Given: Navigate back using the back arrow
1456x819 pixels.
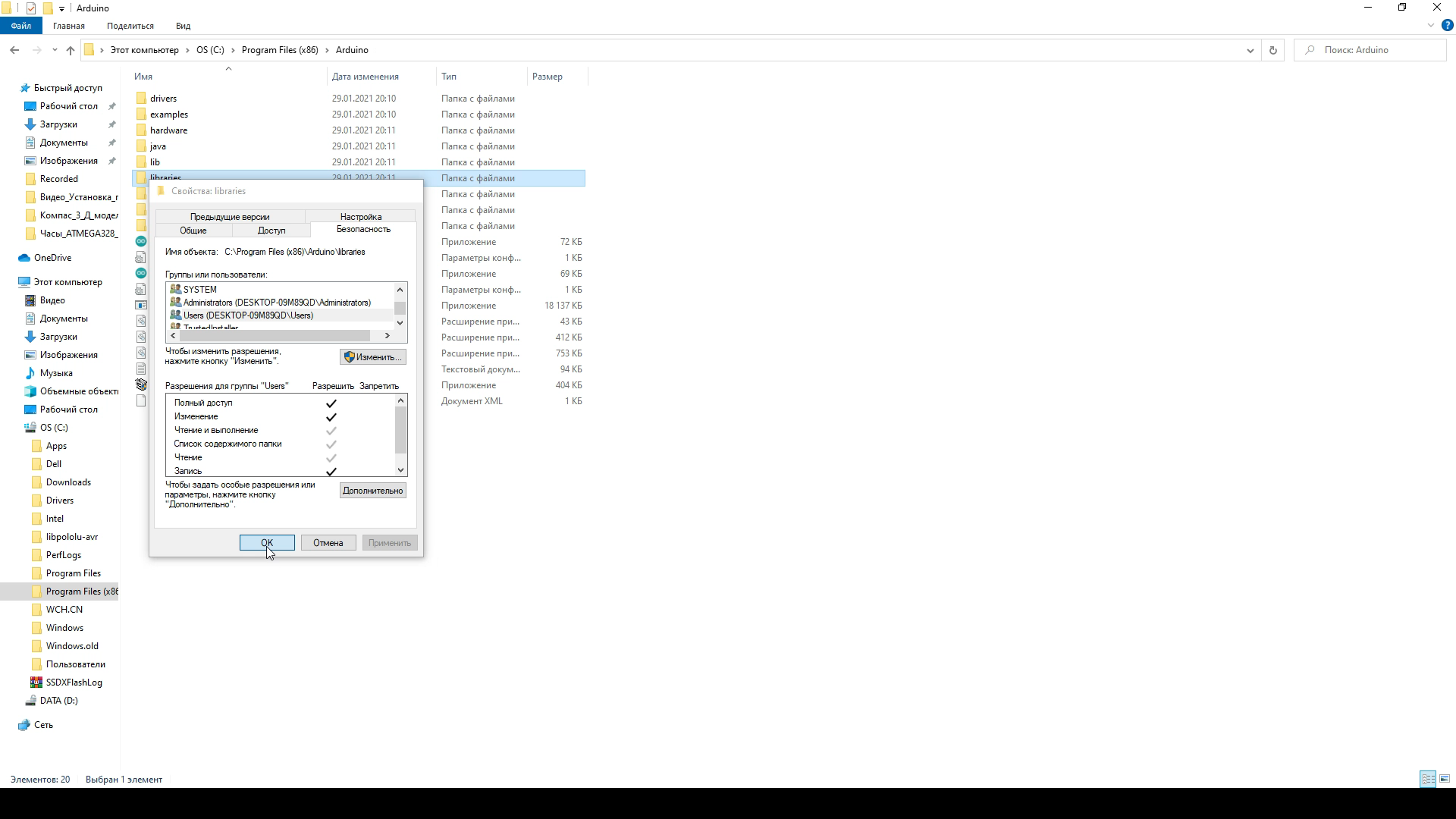Looking at the screenshot, I should click(14, 50).
